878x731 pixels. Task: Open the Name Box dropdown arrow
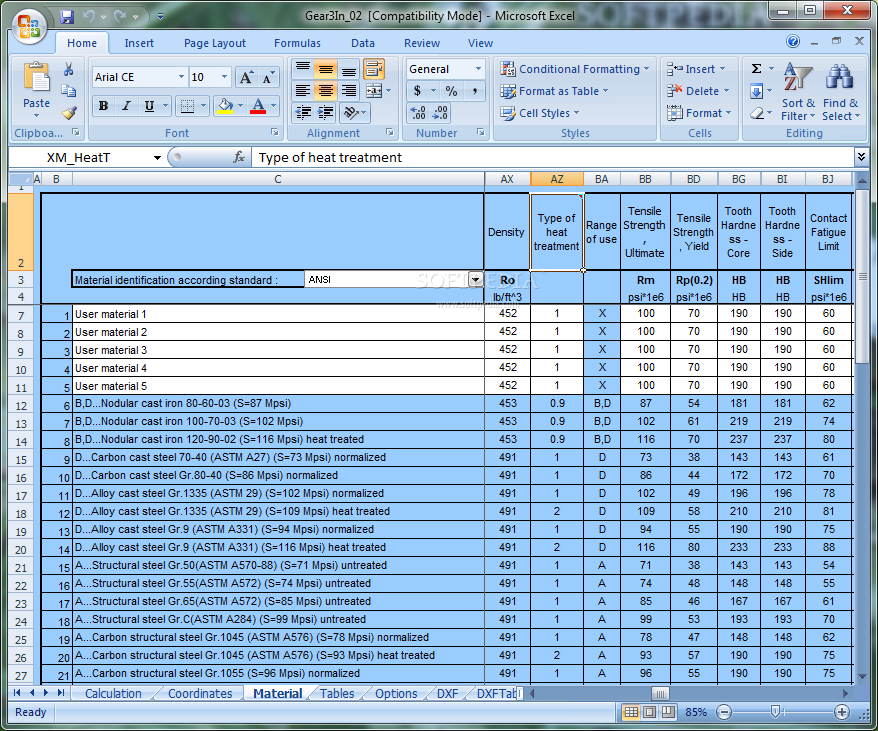click(157, 157)
